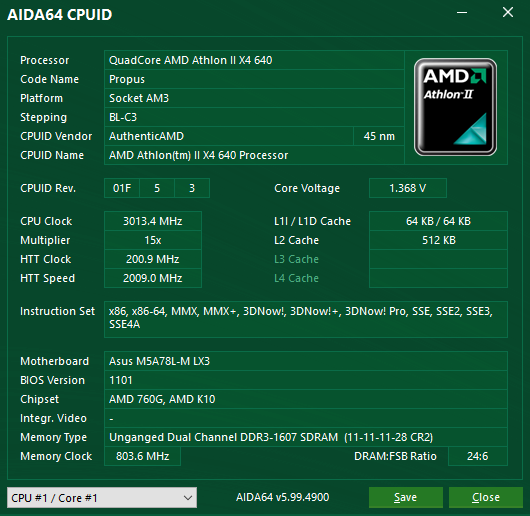
Task: Open the CPU core selection combo box
Action: coord(102,497)
